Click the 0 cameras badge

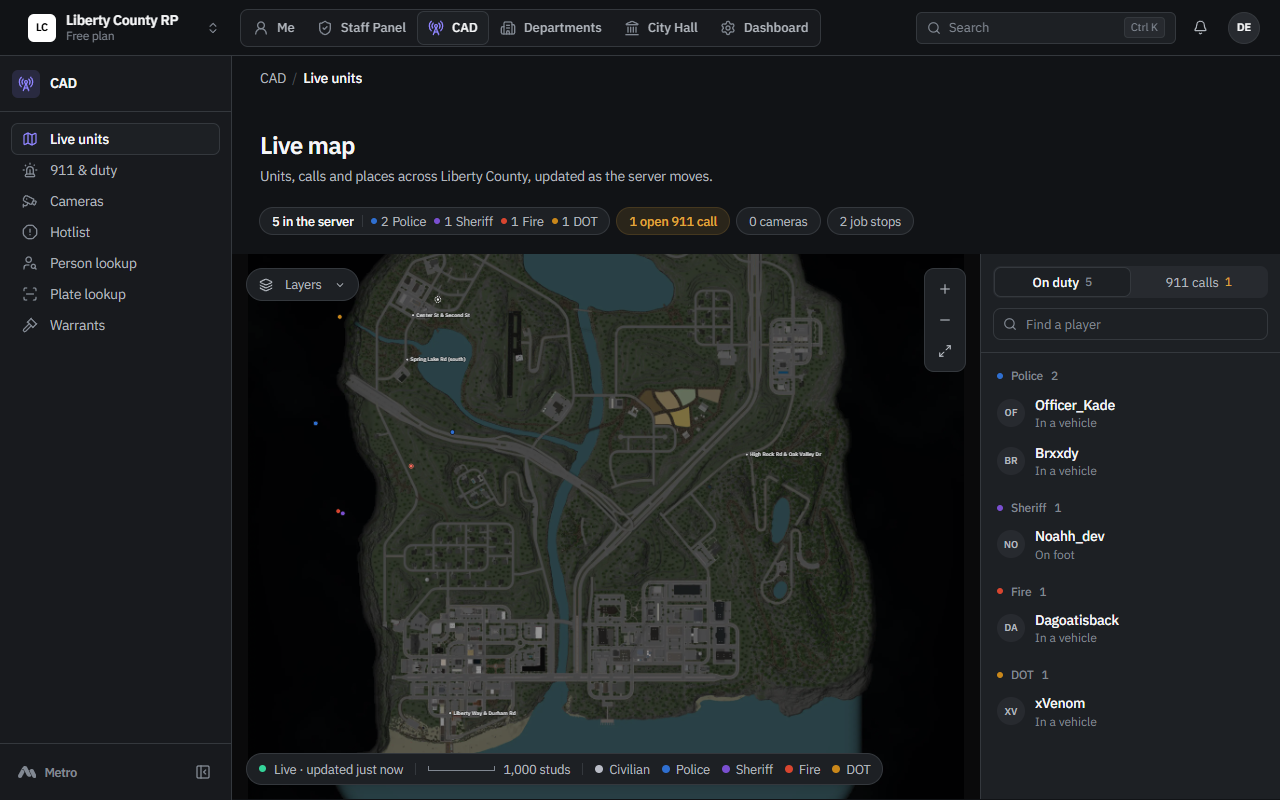tap(778, 222)
